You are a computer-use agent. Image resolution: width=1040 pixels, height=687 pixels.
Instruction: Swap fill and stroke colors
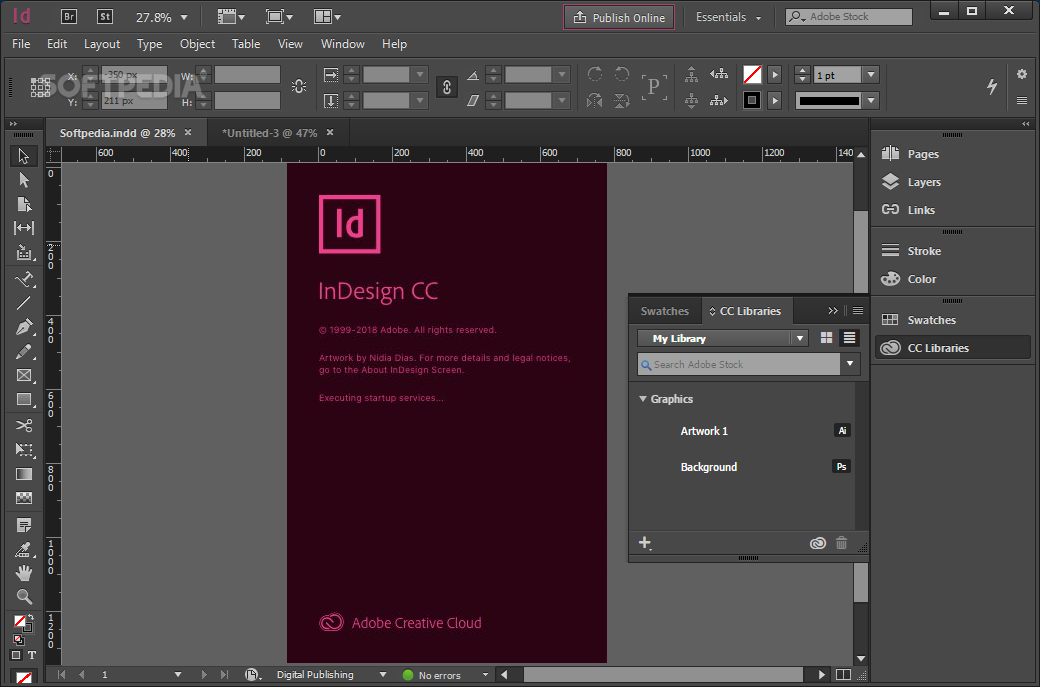point(30,617)
